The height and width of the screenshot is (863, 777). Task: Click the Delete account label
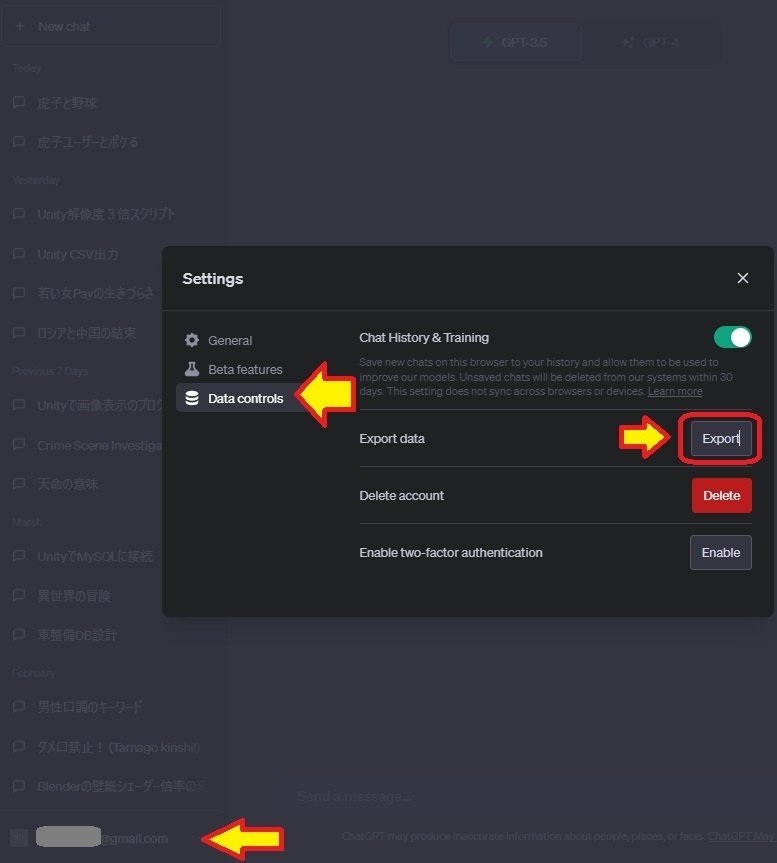click(x=401, y=495)
